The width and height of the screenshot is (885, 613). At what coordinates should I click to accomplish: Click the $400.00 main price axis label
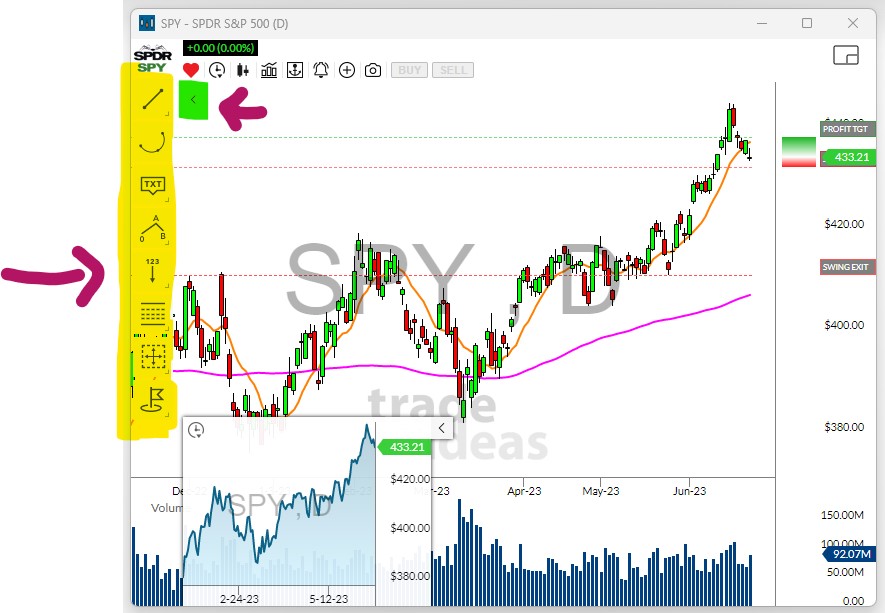(x=844, y=325)
